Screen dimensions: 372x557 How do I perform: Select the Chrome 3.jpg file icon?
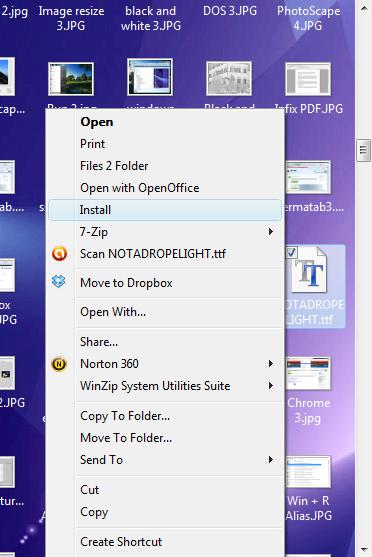308,373
